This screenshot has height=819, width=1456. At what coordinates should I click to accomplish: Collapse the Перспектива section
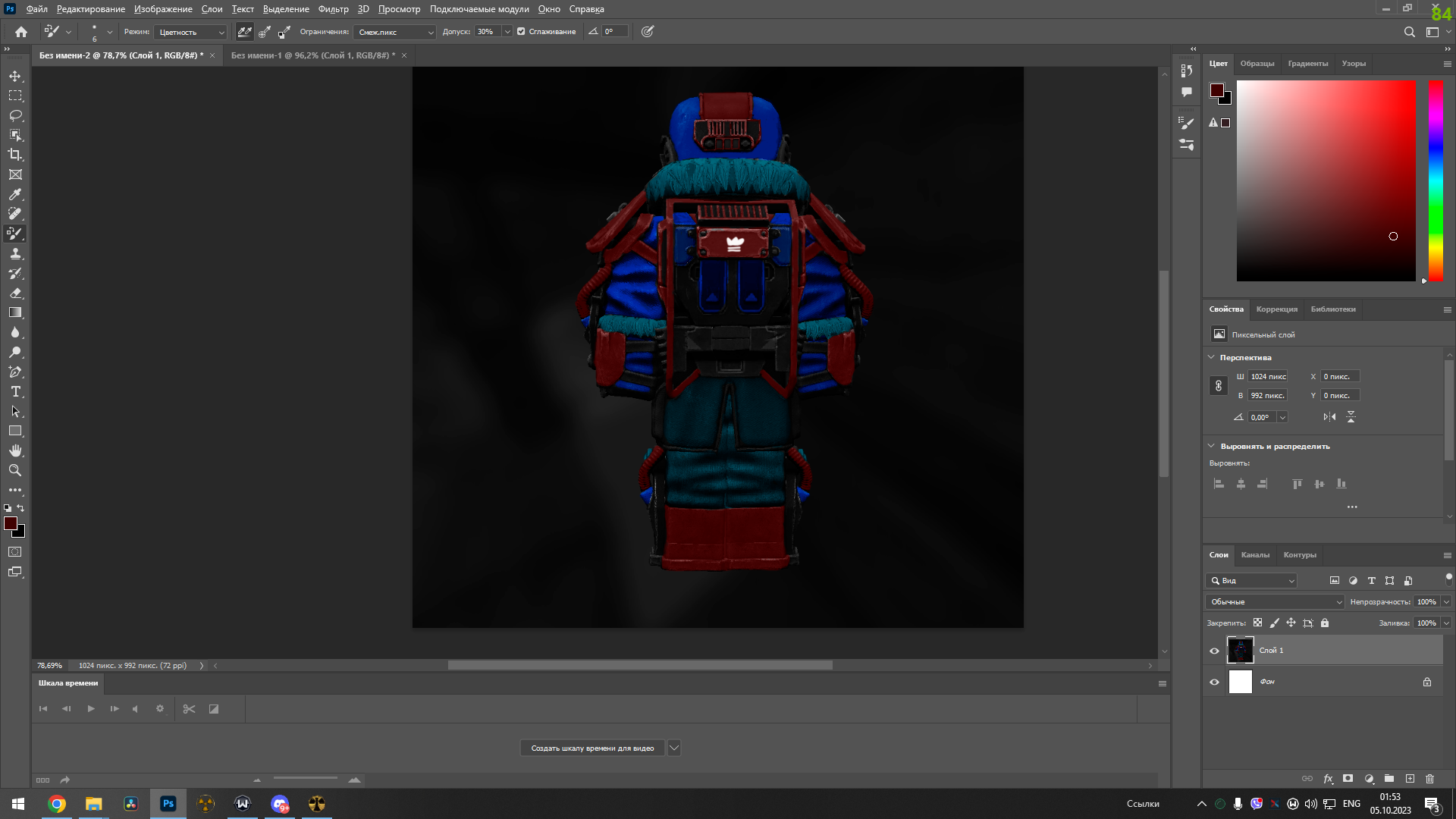(x=1211, y=357)
